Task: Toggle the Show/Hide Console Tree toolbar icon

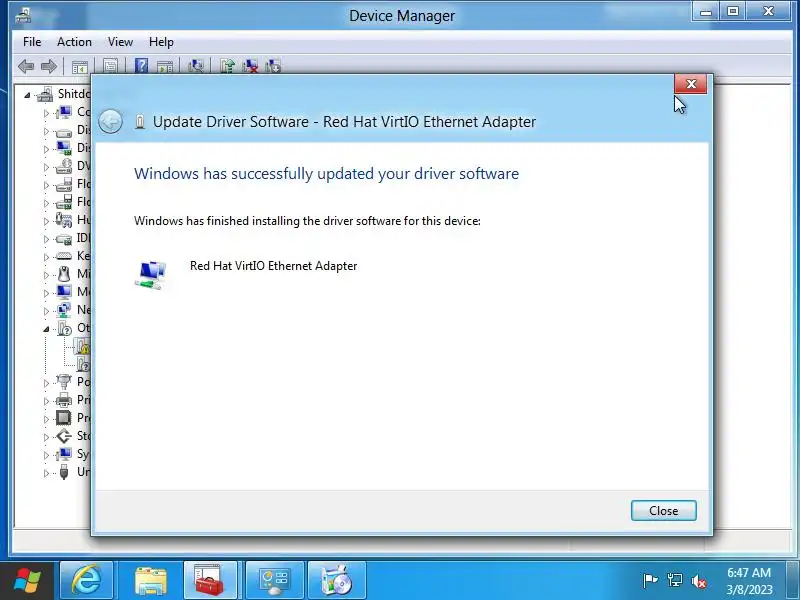Action: (80, 66)
